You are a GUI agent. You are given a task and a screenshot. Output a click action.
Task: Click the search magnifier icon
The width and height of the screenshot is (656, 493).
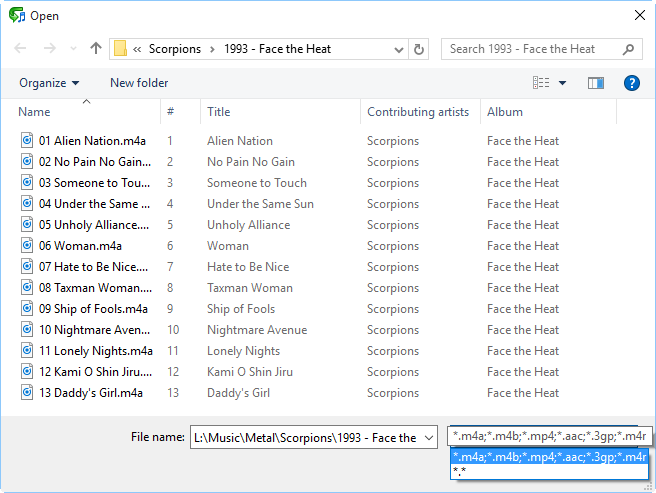(x=628, y=49)
